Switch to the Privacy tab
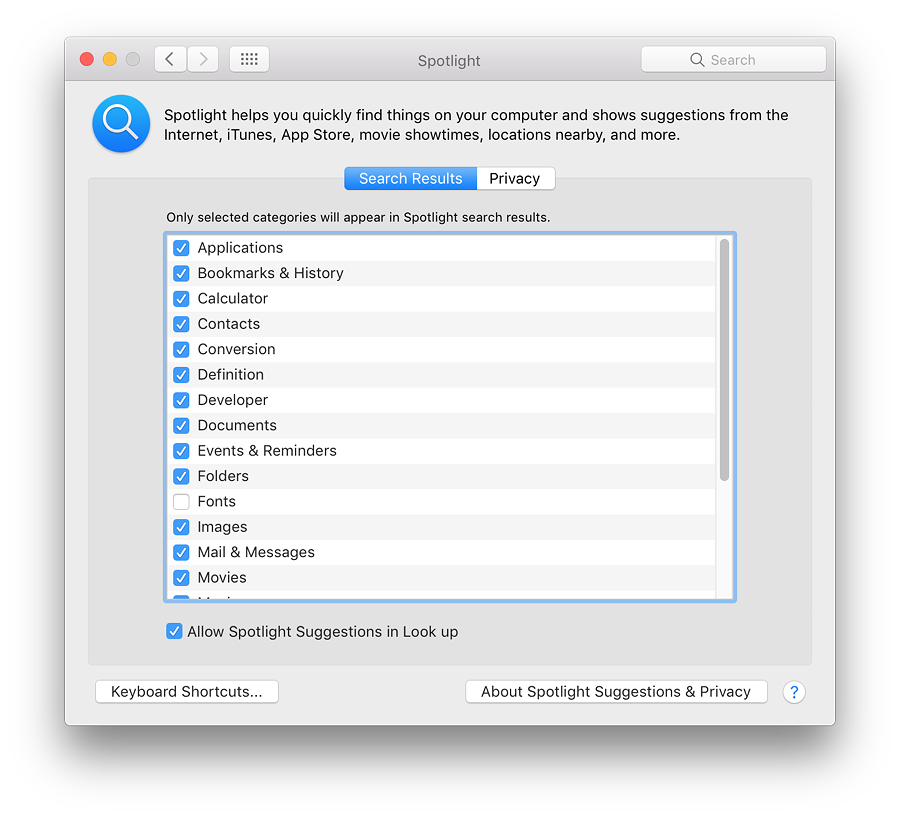The width and height of the screenshot is (900, 818). [515, 179]
